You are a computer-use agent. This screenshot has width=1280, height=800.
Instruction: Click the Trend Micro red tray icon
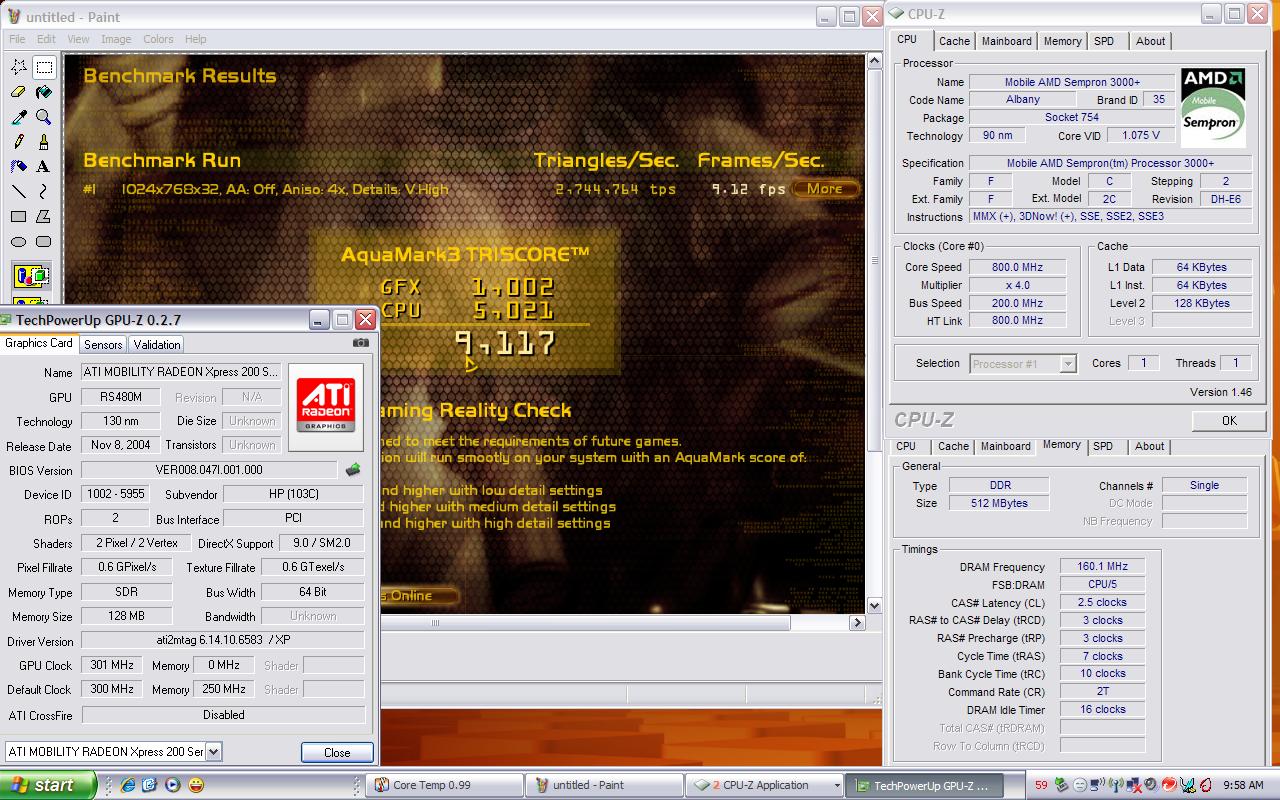1167,785
